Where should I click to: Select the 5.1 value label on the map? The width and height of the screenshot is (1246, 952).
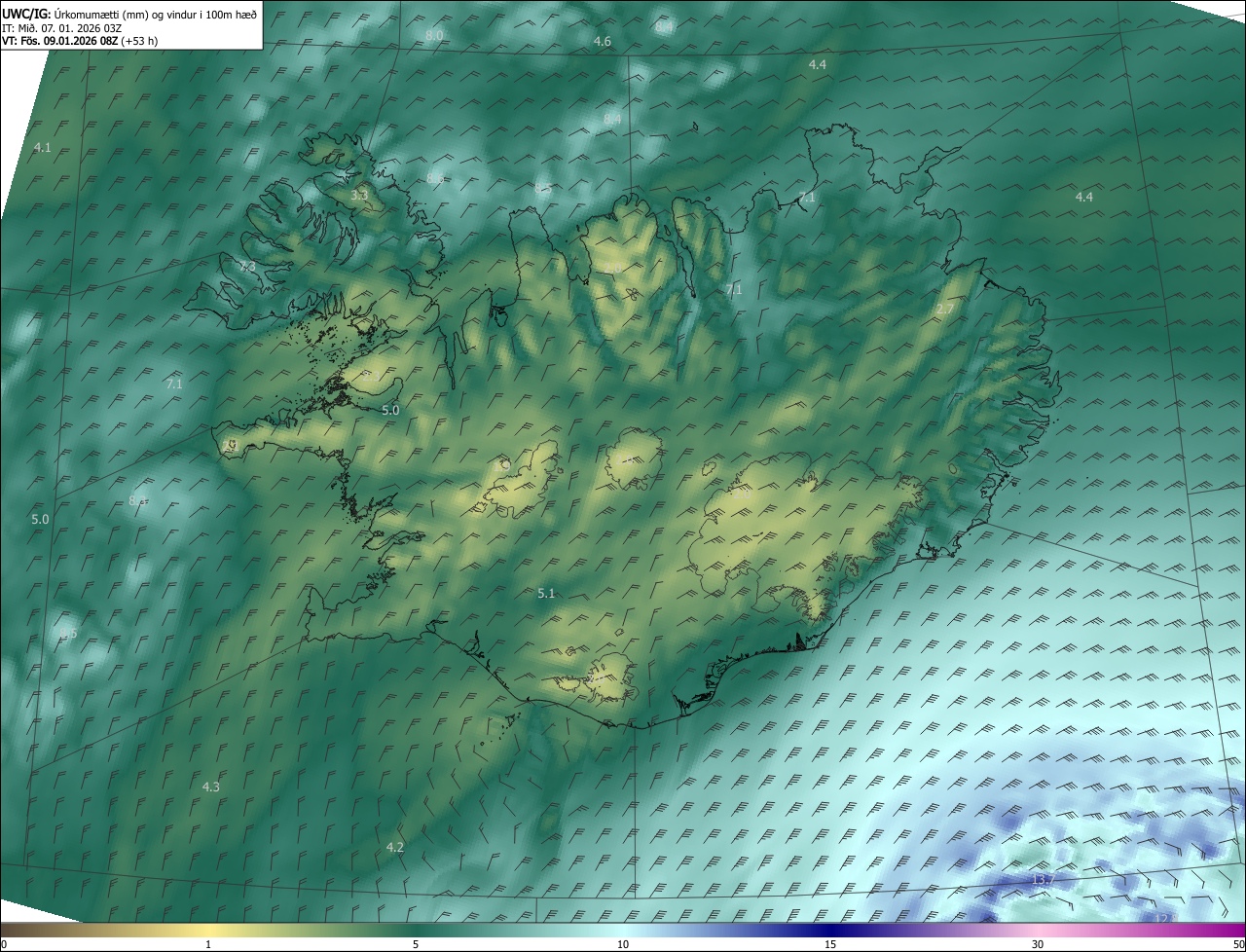[546, 593]
